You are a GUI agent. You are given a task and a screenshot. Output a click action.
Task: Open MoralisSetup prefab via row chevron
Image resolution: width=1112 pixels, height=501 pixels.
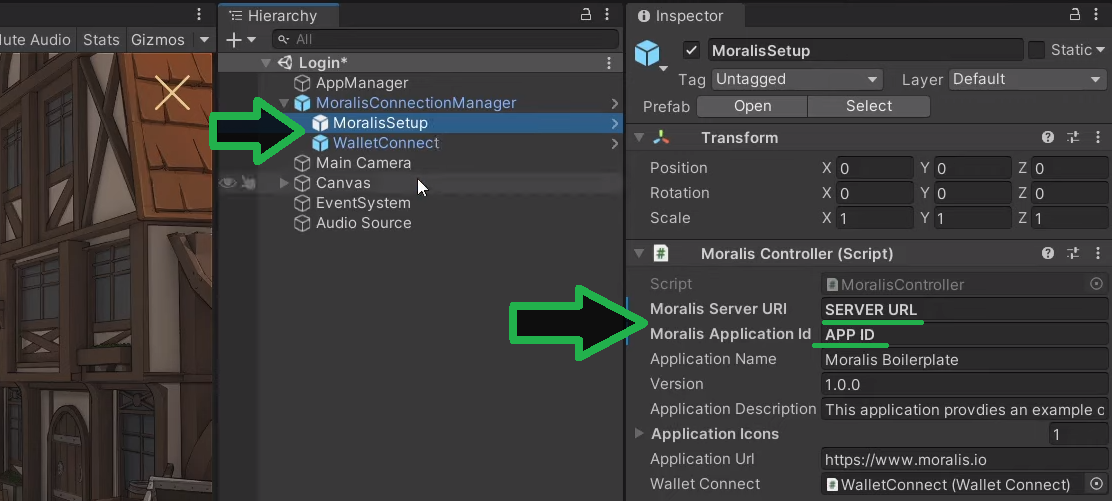pos(614,123)
